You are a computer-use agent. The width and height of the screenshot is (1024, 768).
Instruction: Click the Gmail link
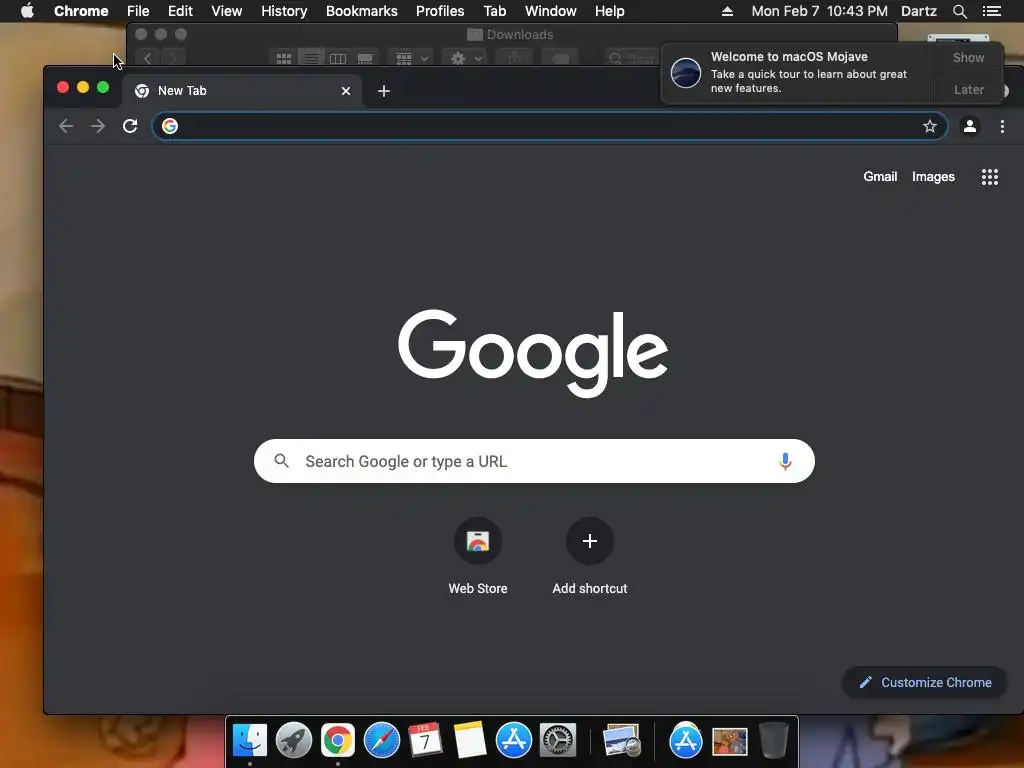[x=880, y=176]
